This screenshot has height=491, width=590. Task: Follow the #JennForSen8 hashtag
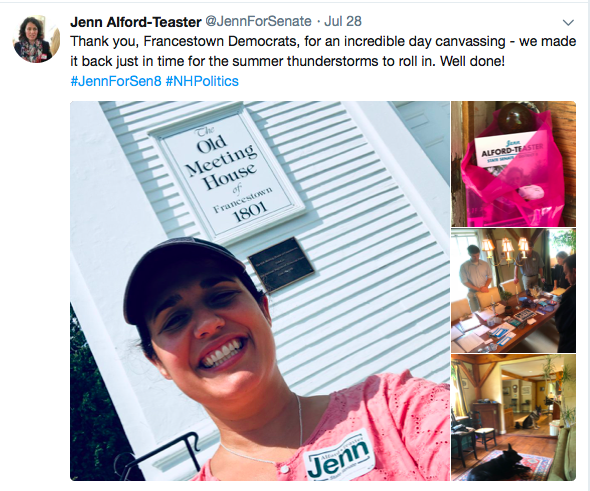click(116, 81)
